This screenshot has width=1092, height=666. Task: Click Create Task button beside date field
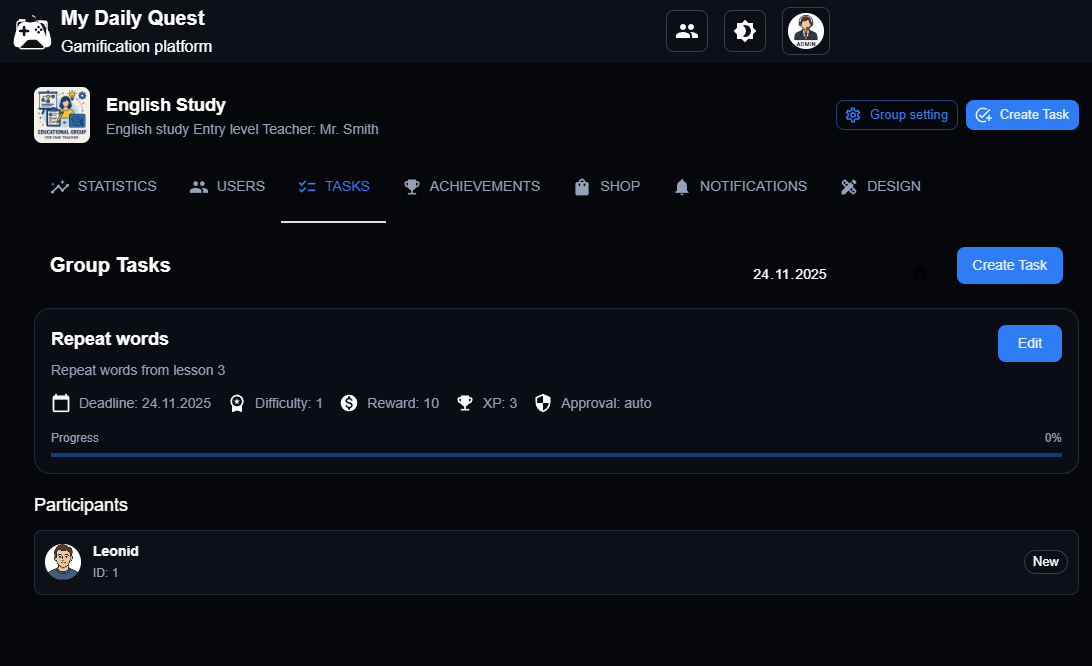click(1009, 266)
